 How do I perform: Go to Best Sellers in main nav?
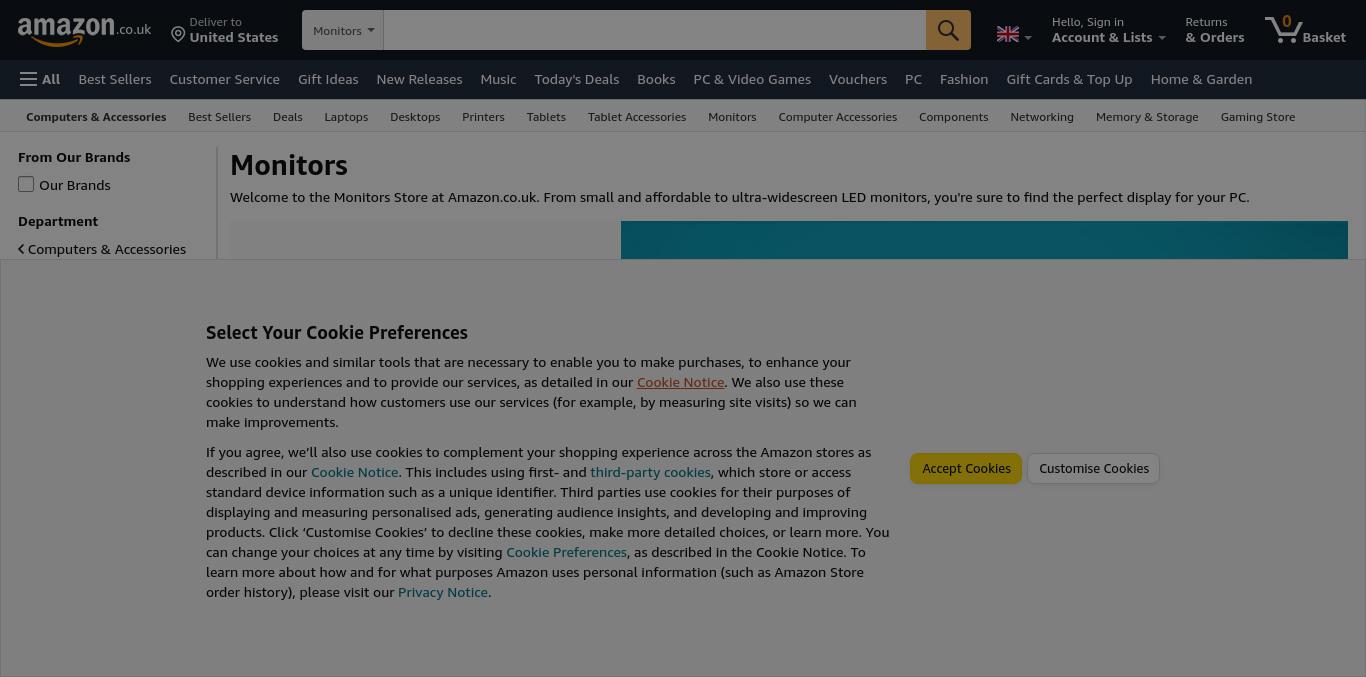click(115, 79)
